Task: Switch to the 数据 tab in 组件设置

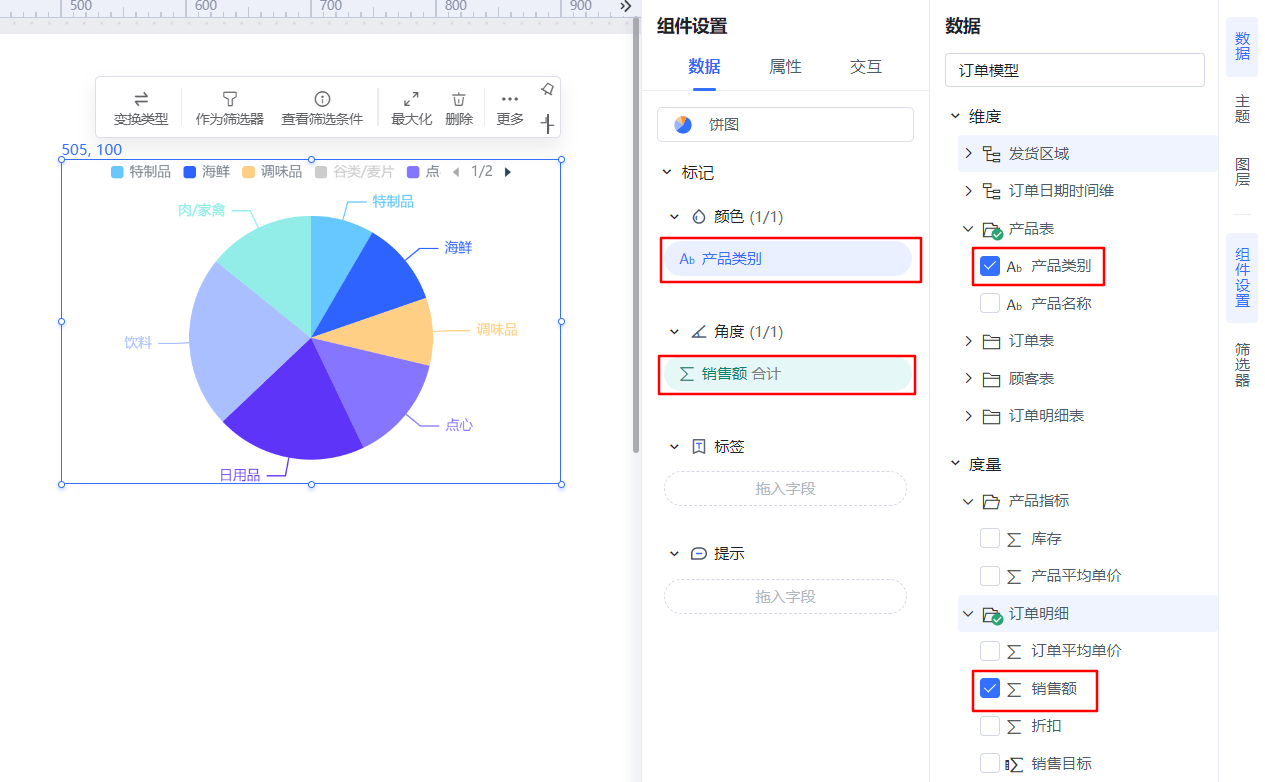Action: click(704, 67)
